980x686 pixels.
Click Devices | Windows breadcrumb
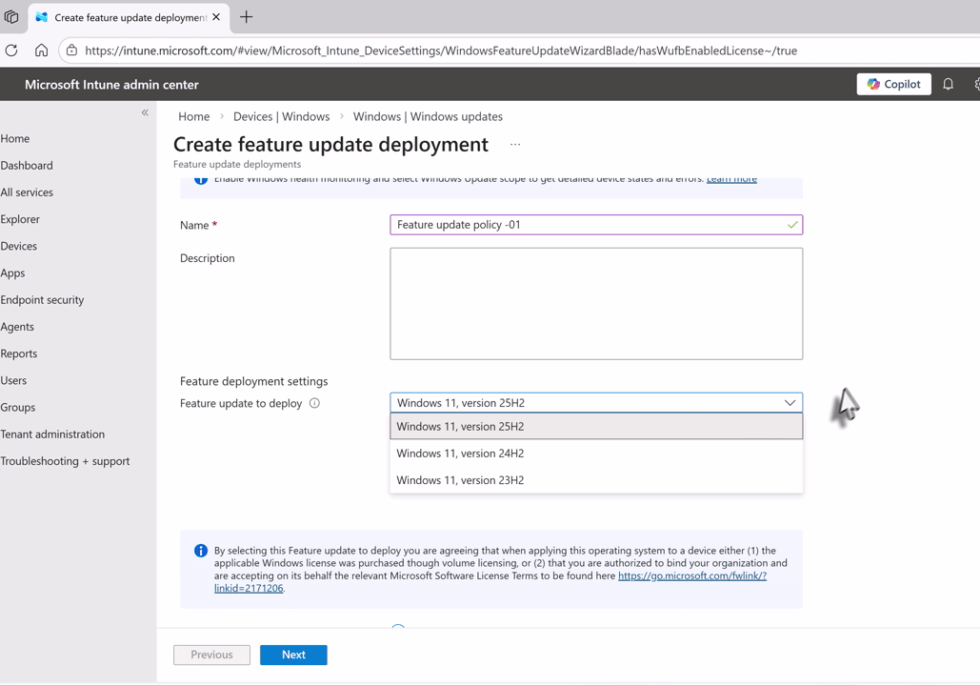click(281, 117)
